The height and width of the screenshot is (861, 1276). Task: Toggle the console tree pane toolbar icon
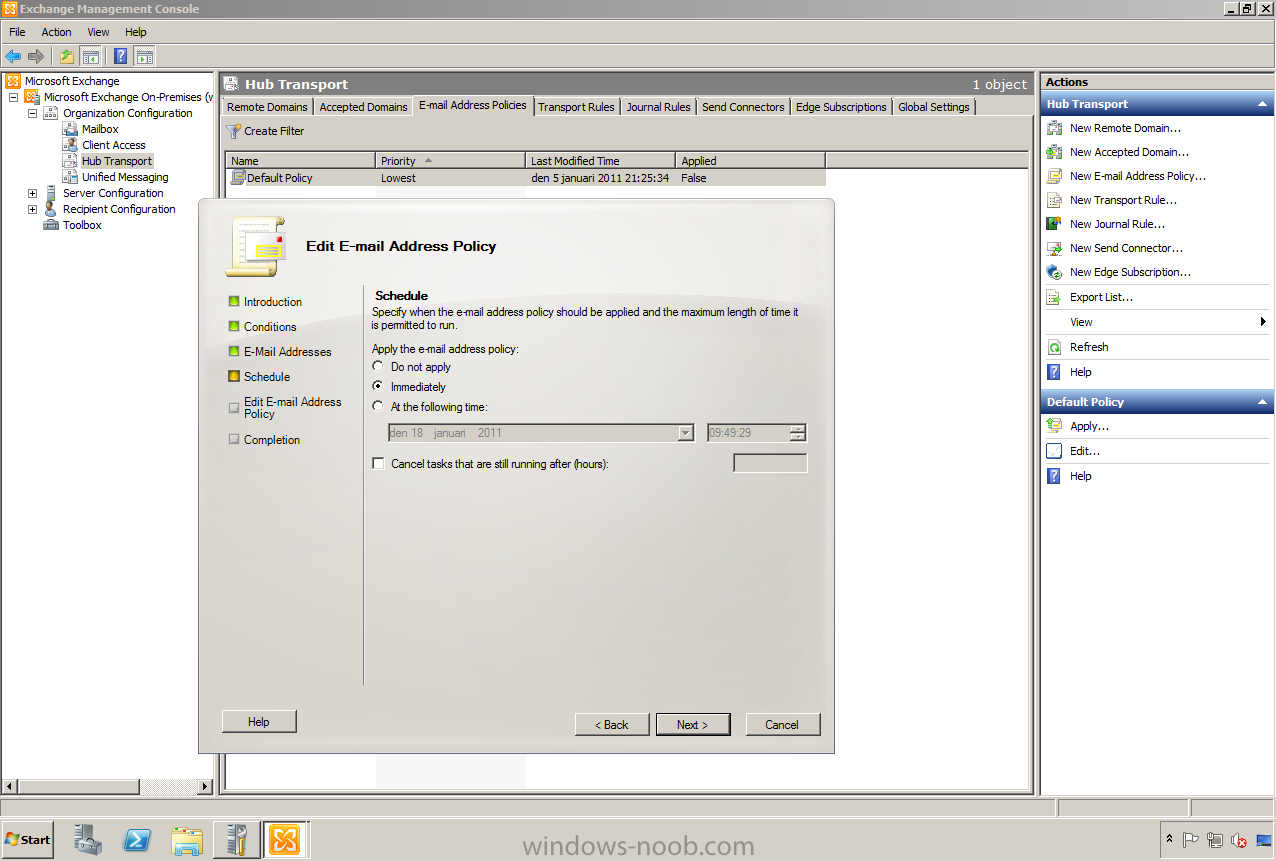(90, 56)
